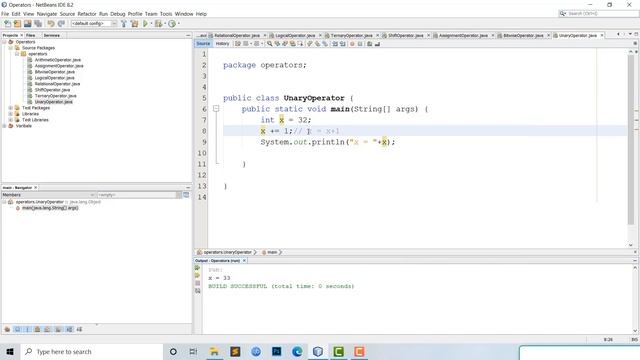
Task: Click the editor vertical scrollbar
Action: click(631, 139)
